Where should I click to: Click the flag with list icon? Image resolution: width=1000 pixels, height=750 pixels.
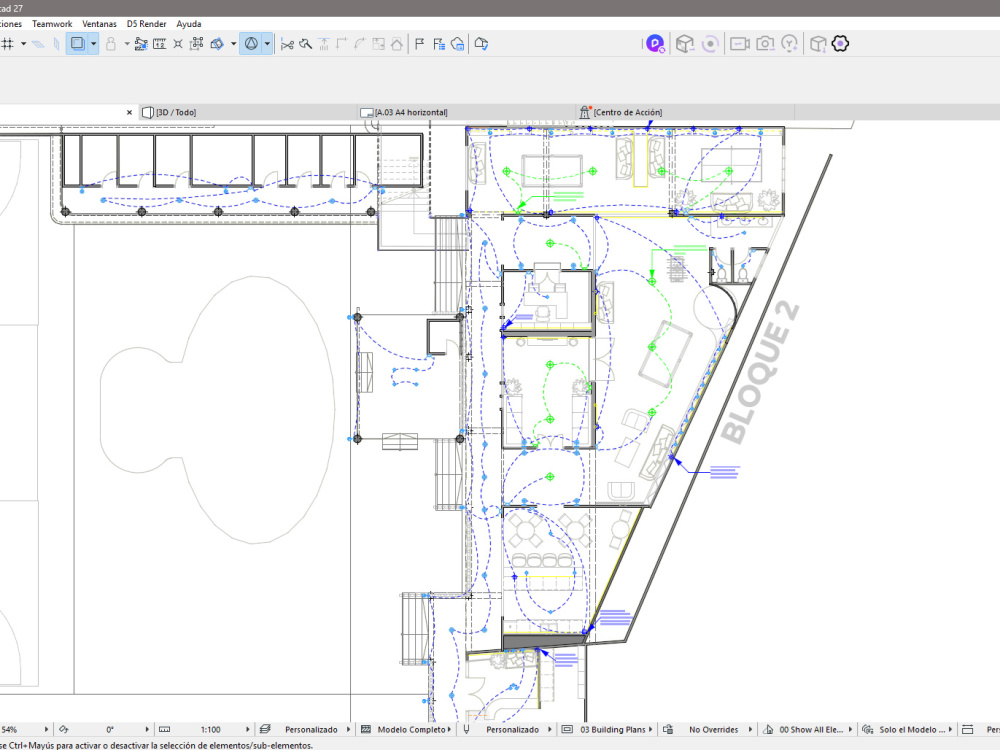[x=439, y=44]
